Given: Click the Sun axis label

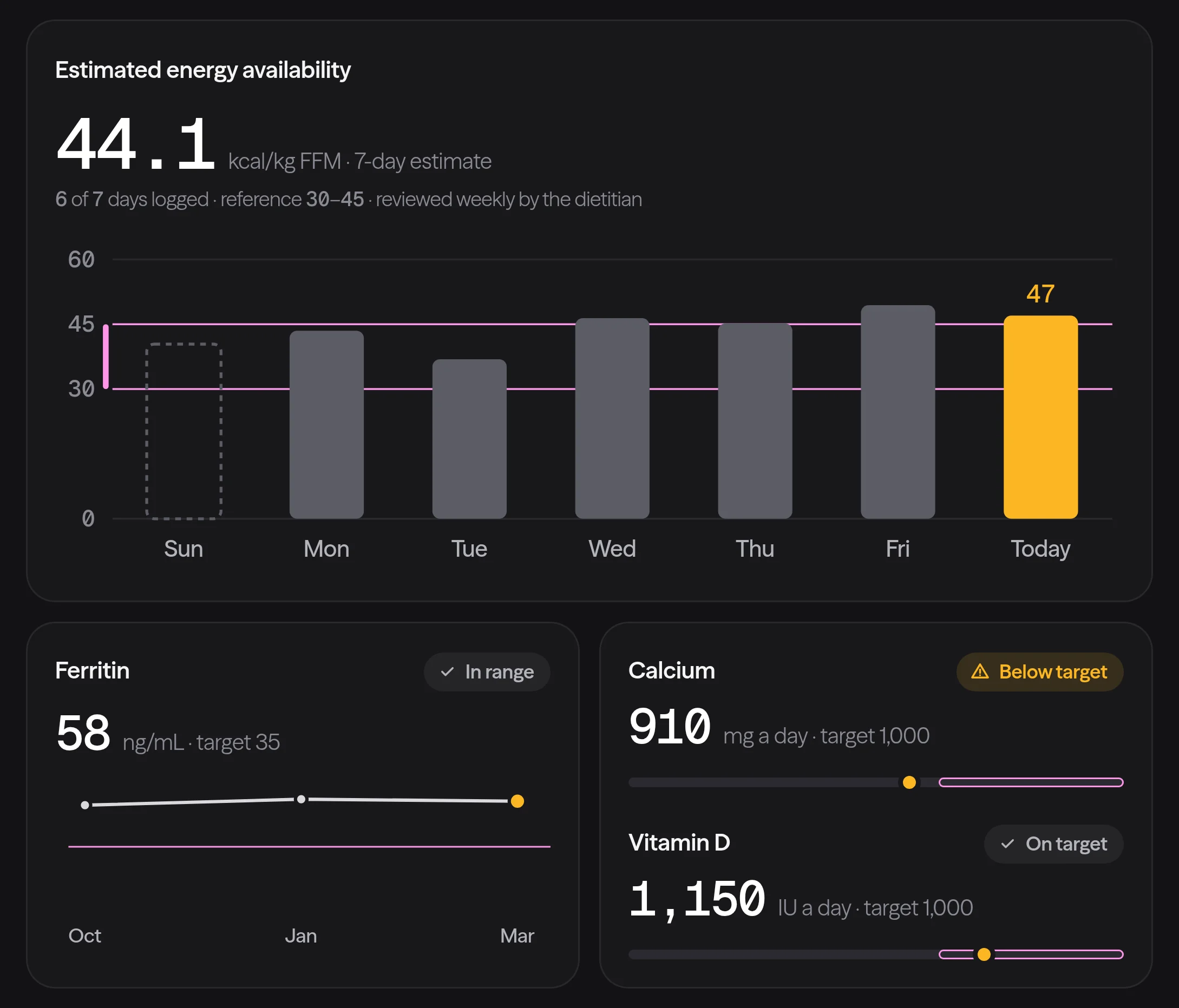Looking at the screenshot, I should click(x=183, y=549).
